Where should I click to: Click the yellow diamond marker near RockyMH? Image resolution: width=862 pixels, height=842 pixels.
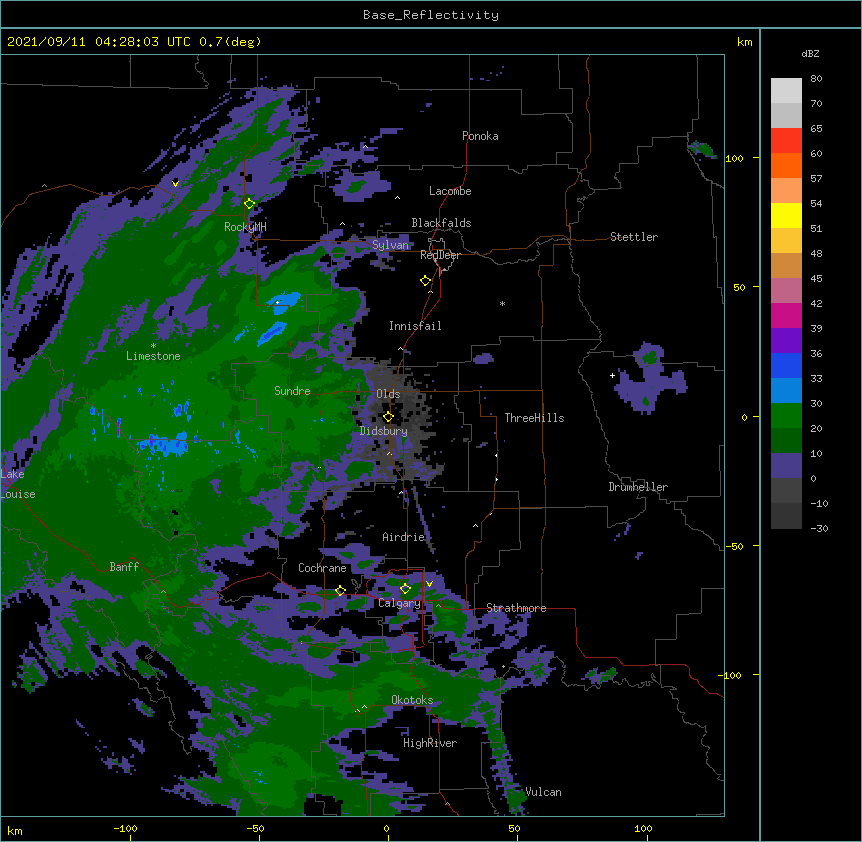tap(250, 204)
